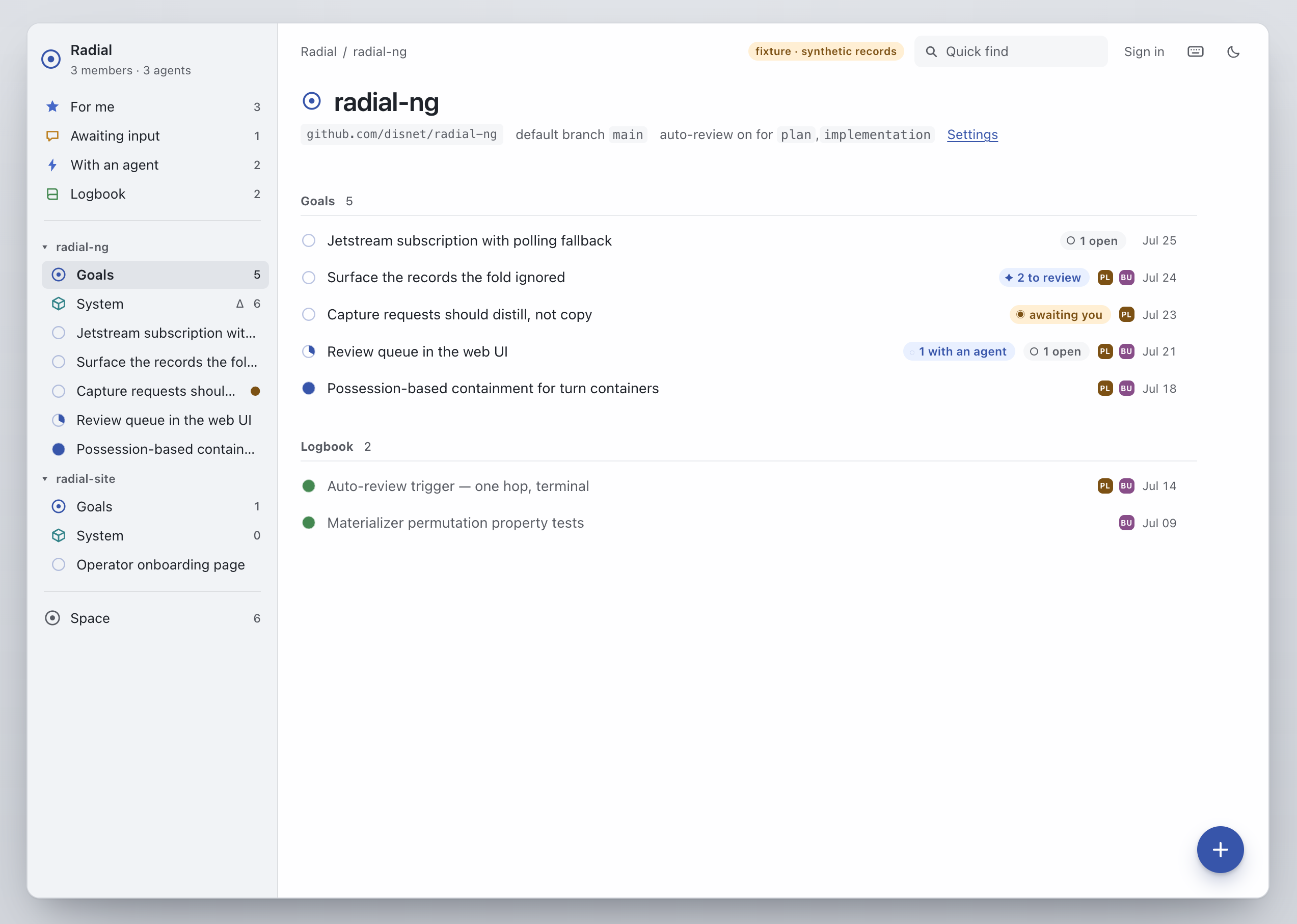Viewport: 1297px width, 924px height.
Task: Click the blue plus new item button
Action: pyautogui.click(x=1220, y=850)
